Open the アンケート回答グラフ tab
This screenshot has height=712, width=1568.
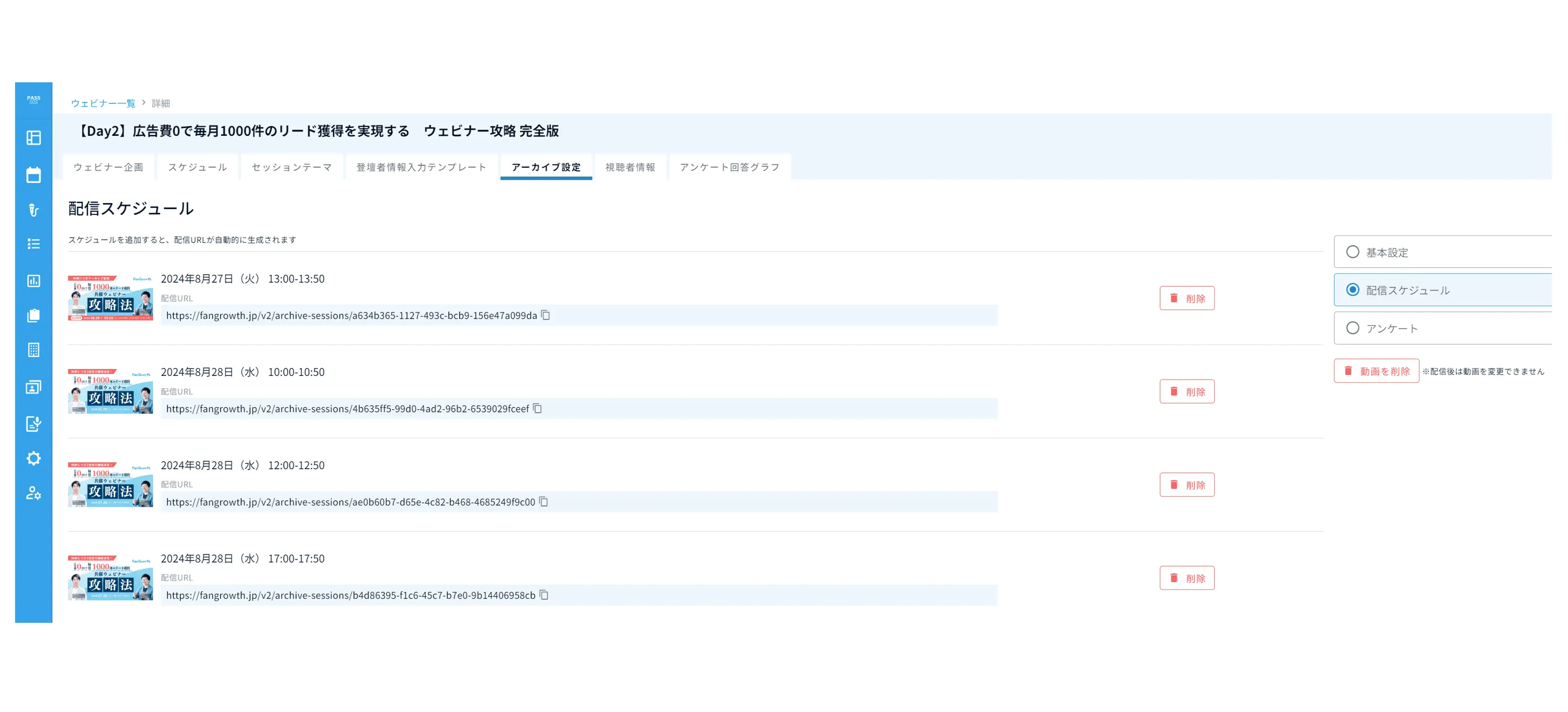tap(729, 167)
